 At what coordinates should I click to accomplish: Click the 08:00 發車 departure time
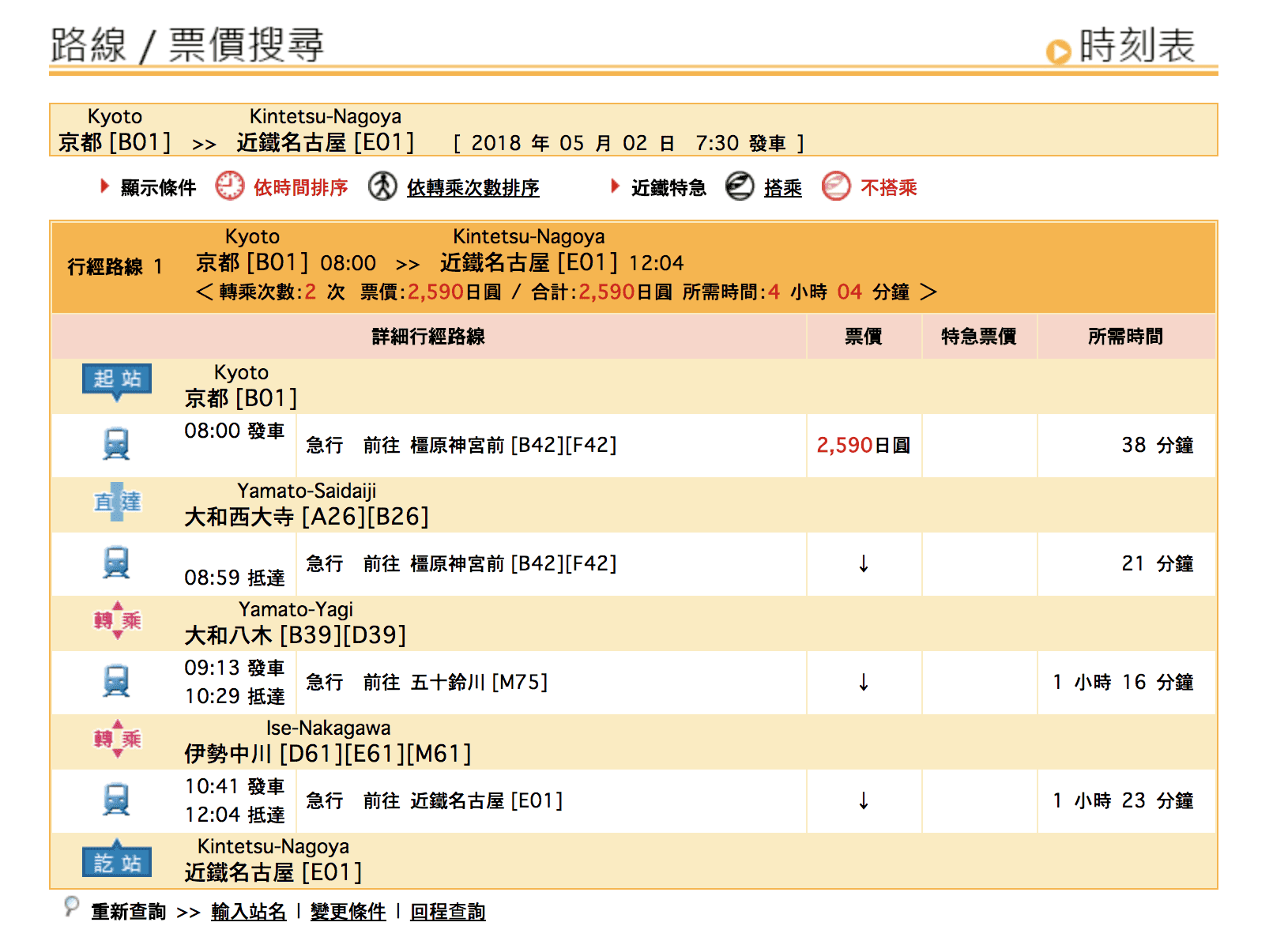(x=235, y=431)
